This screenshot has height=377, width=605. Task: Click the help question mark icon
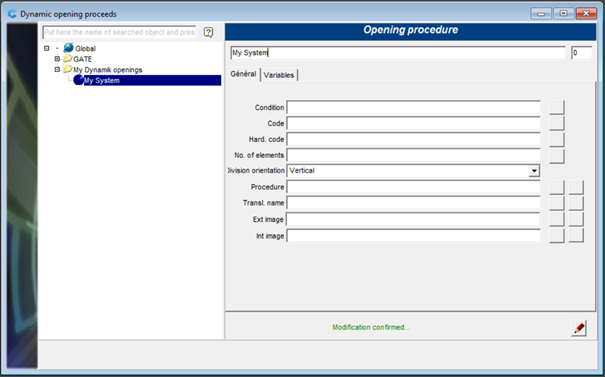208,32
